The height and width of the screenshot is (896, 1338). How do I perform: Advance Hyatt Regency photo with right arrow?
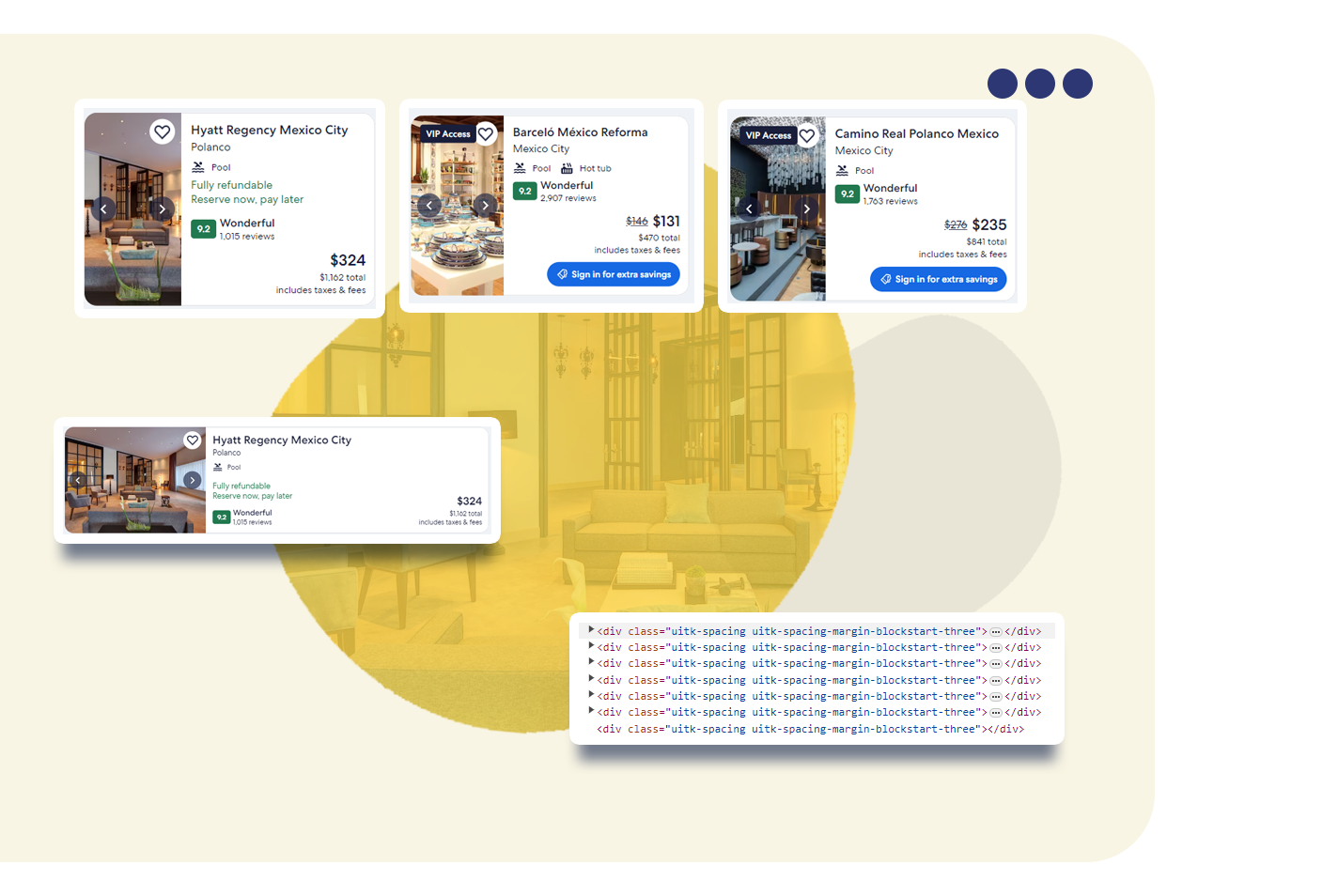coord(162,209)
